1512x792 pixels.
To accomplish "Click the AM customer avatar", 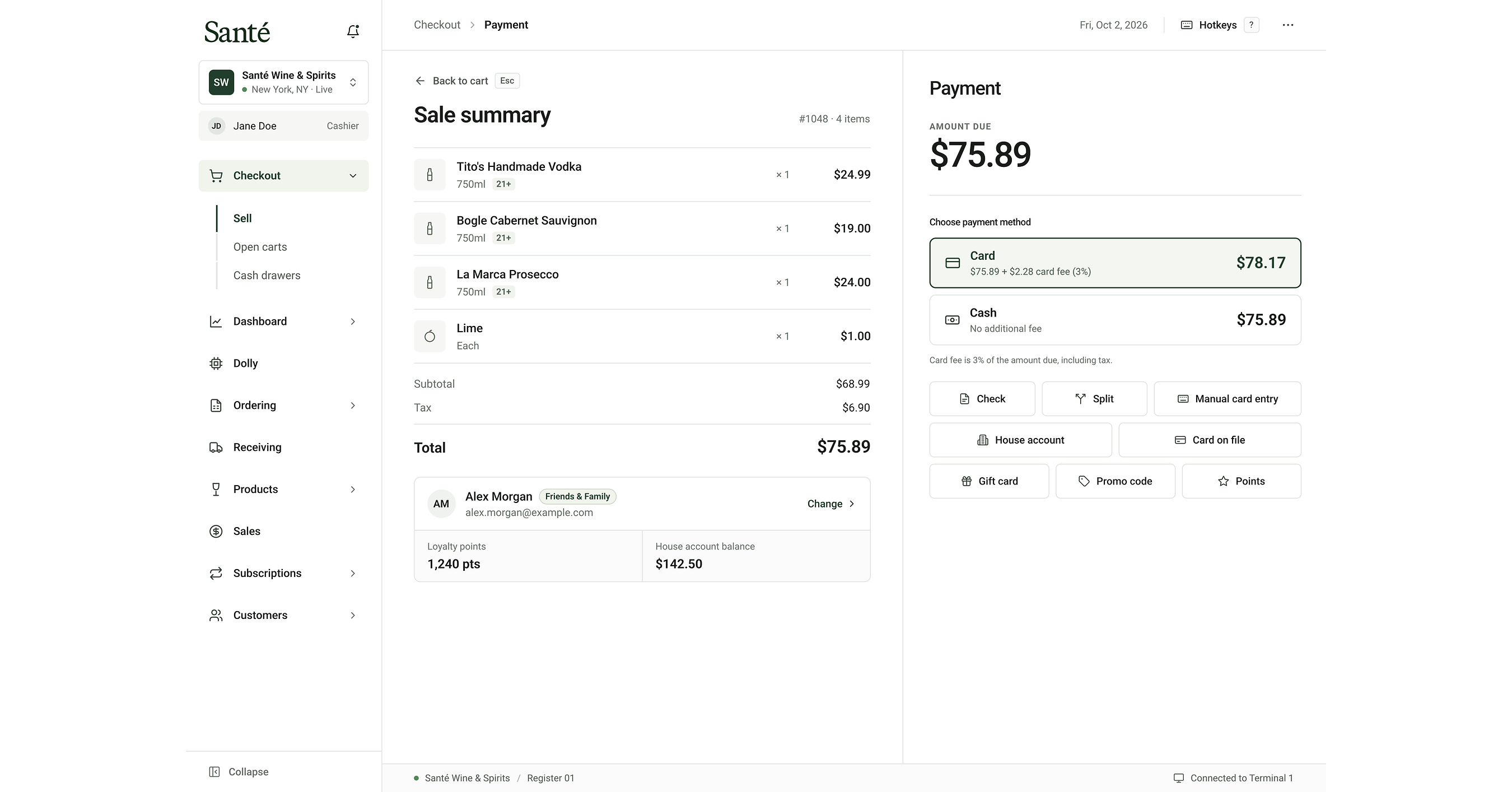I will [441, 504].
